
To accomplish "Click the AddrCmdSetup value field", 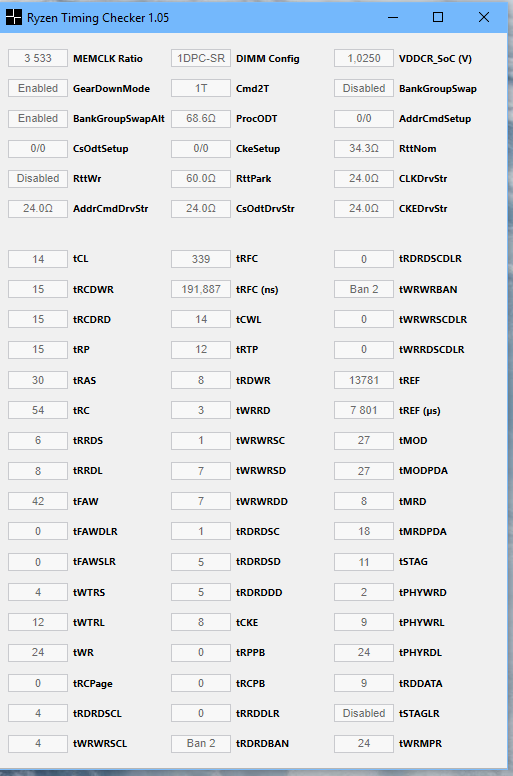I will point(364,118).
